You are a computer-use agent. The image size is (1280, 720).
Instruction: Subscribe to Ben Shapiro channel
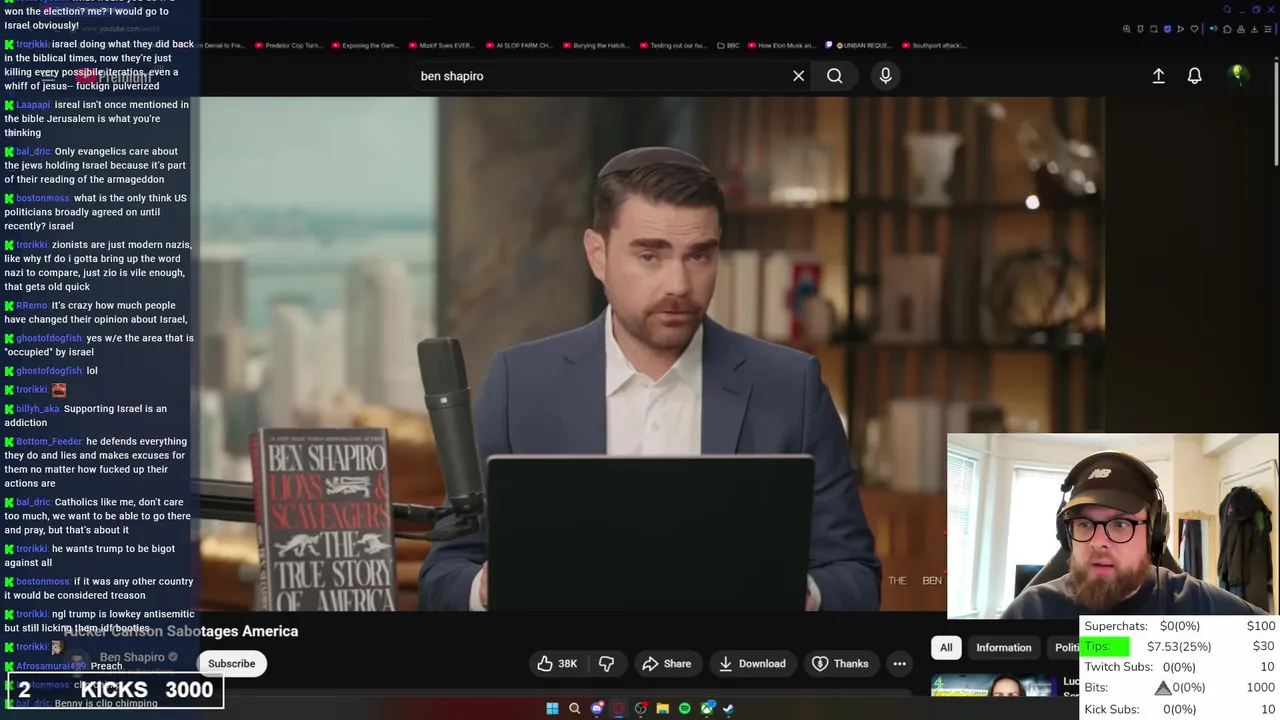pos(231,663)
